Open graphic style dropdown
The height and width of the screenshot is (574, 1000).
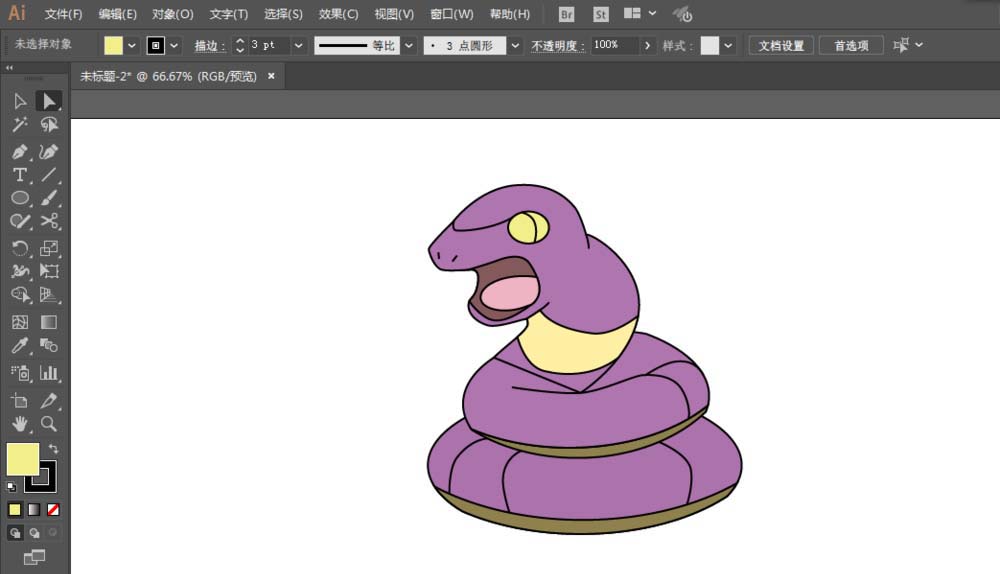728,45
